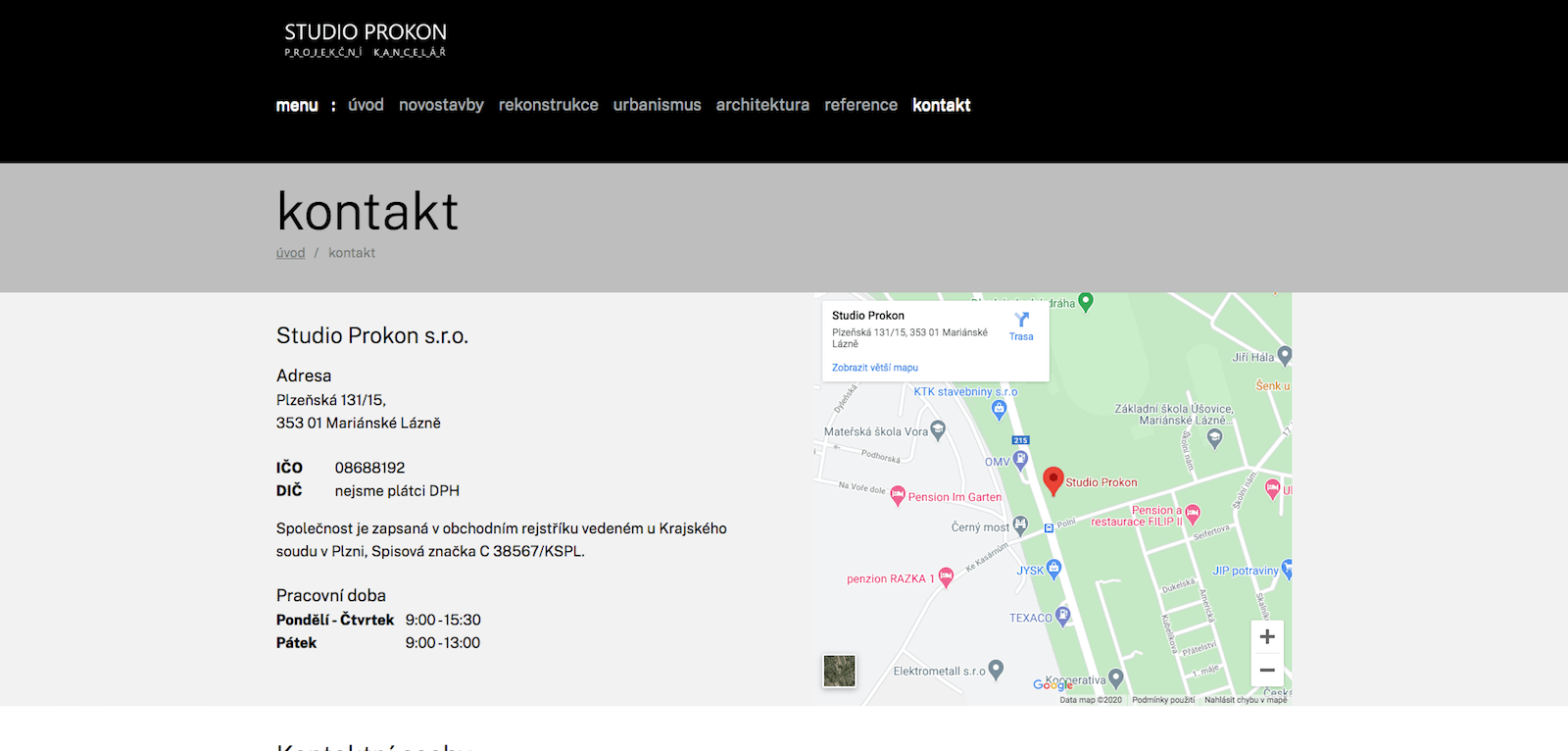Click the Studio Prokon s.r.o. heading
Image resolution: width=1568 pixels, height=751 pixels.
(372, 335)
